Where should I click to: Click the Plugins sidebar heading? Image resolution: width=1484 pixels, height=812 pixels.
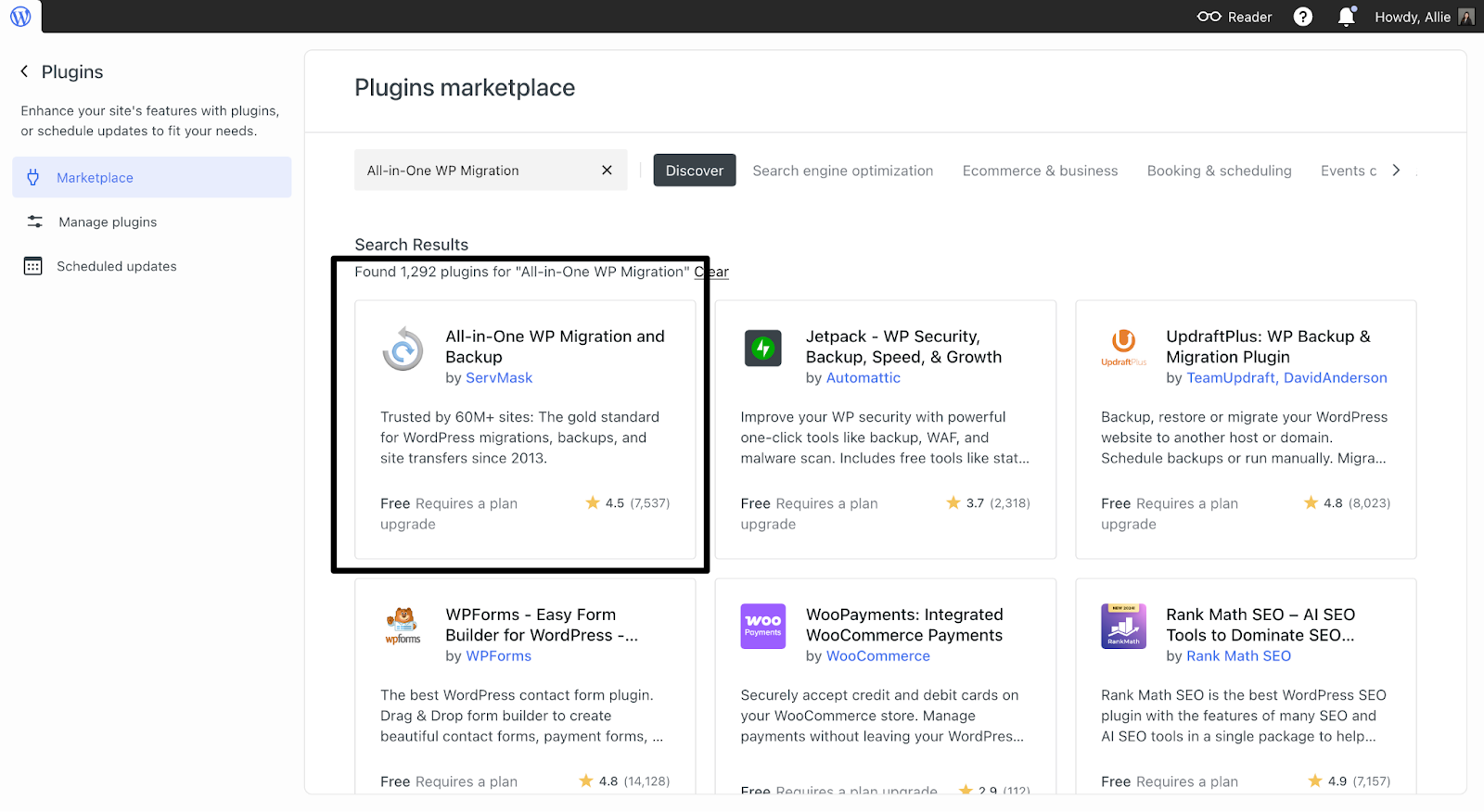coord(72,71)
